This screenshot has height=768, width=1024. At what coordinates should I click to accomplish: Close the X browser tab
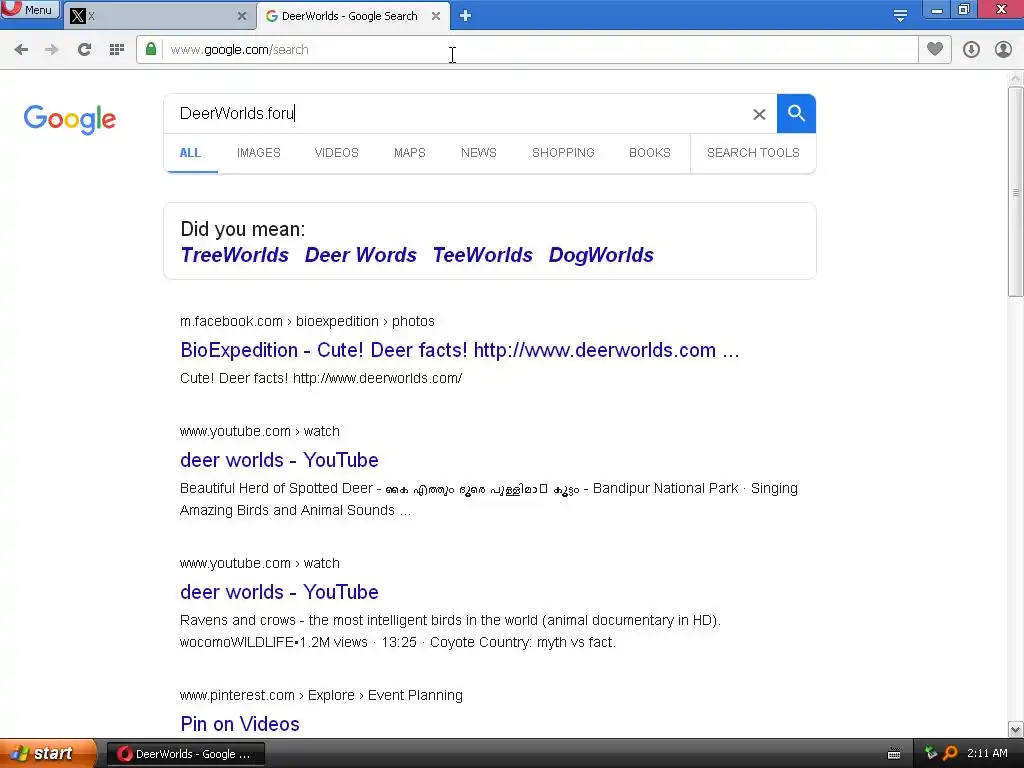[x=242, y=16]
